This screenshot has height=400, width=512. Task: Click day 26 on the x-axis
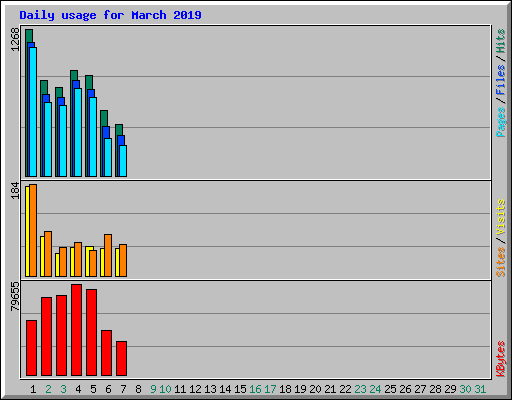405,389
